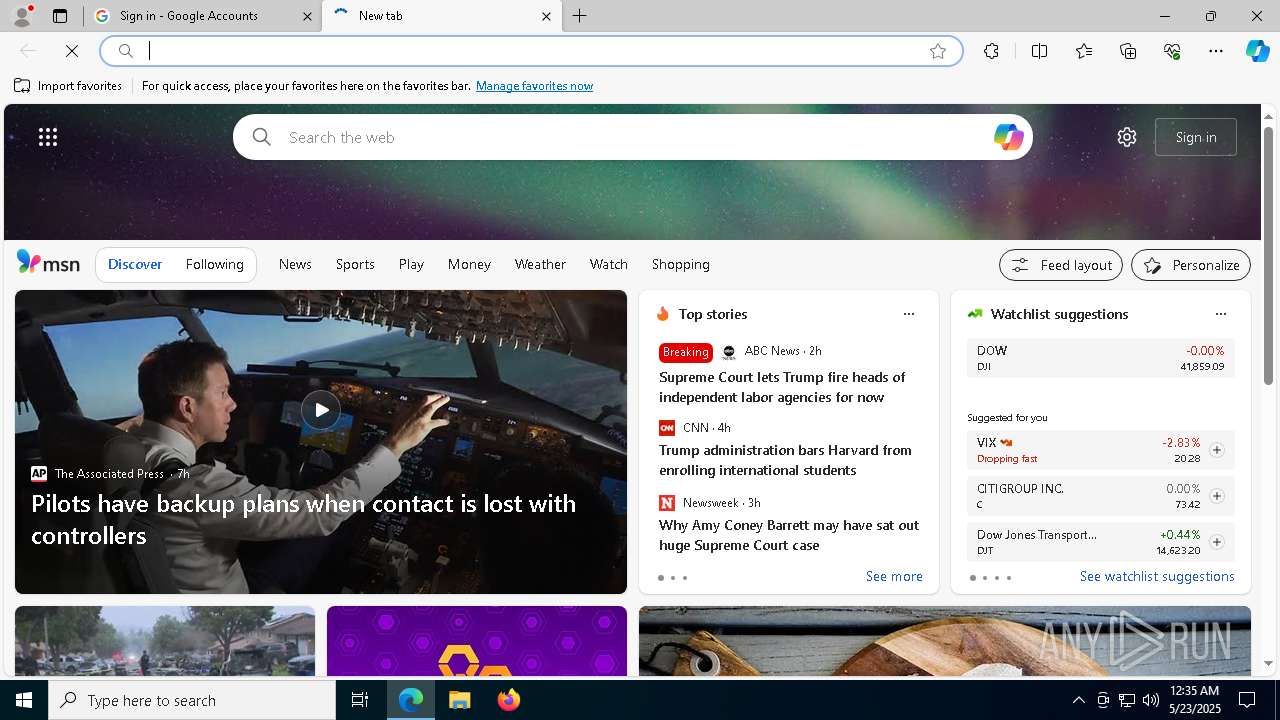Screen dimensions: 1280x720
Task: Click See more in Top stories
Action: pos(894,576)
